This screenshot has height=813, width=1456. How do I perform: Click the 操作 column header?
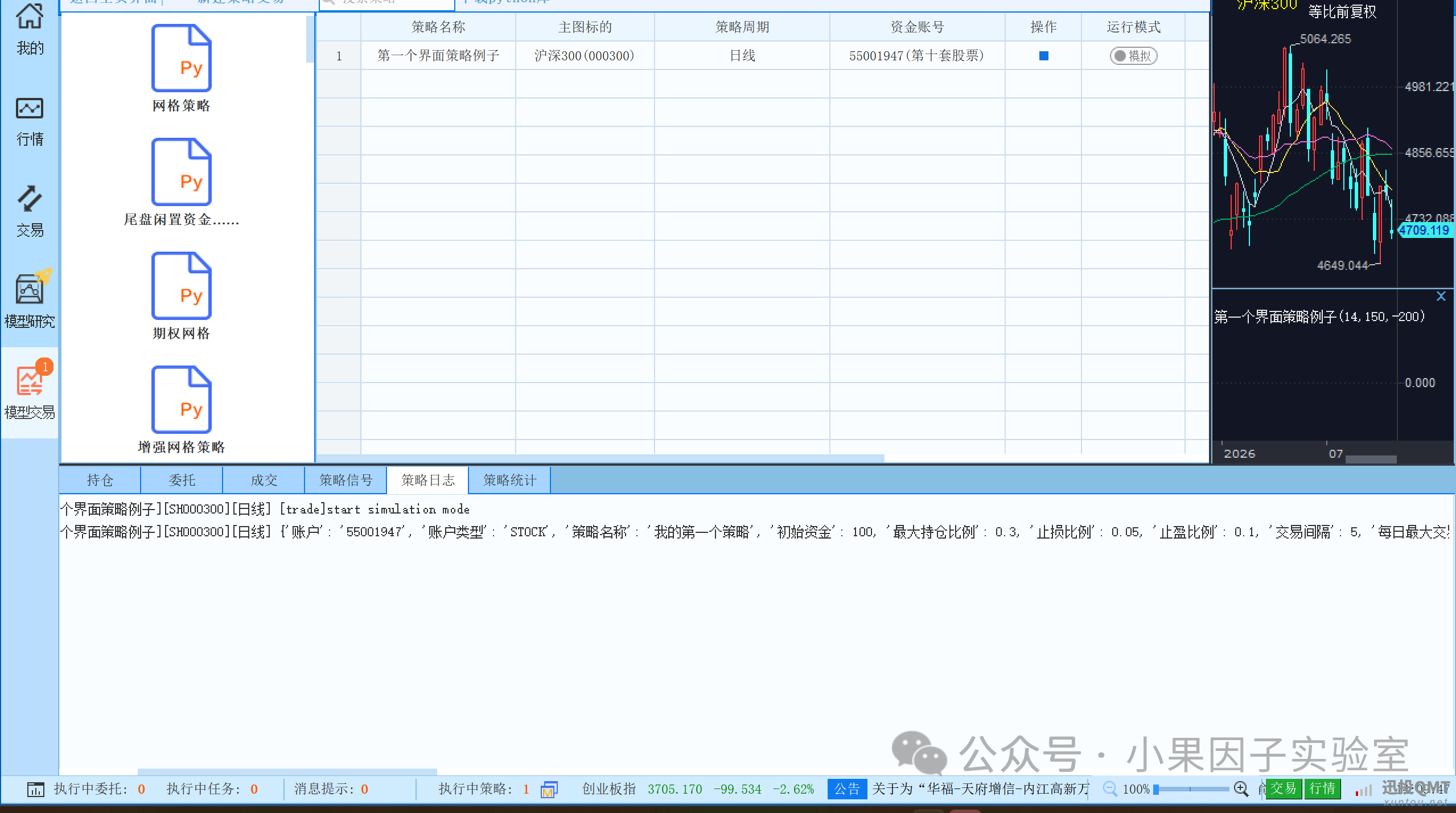pyautogui.click(x=1043, y=27)
